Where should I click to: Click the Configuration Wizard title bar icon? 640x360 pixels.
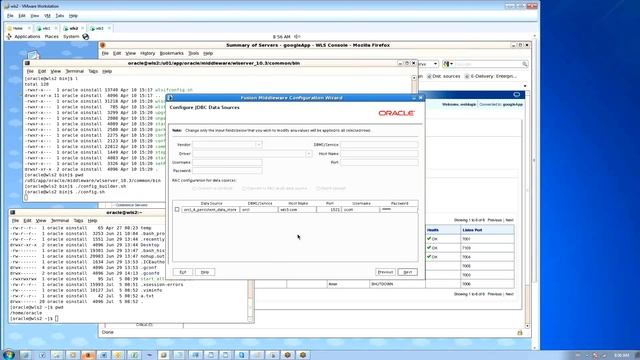tap(170, 98)
